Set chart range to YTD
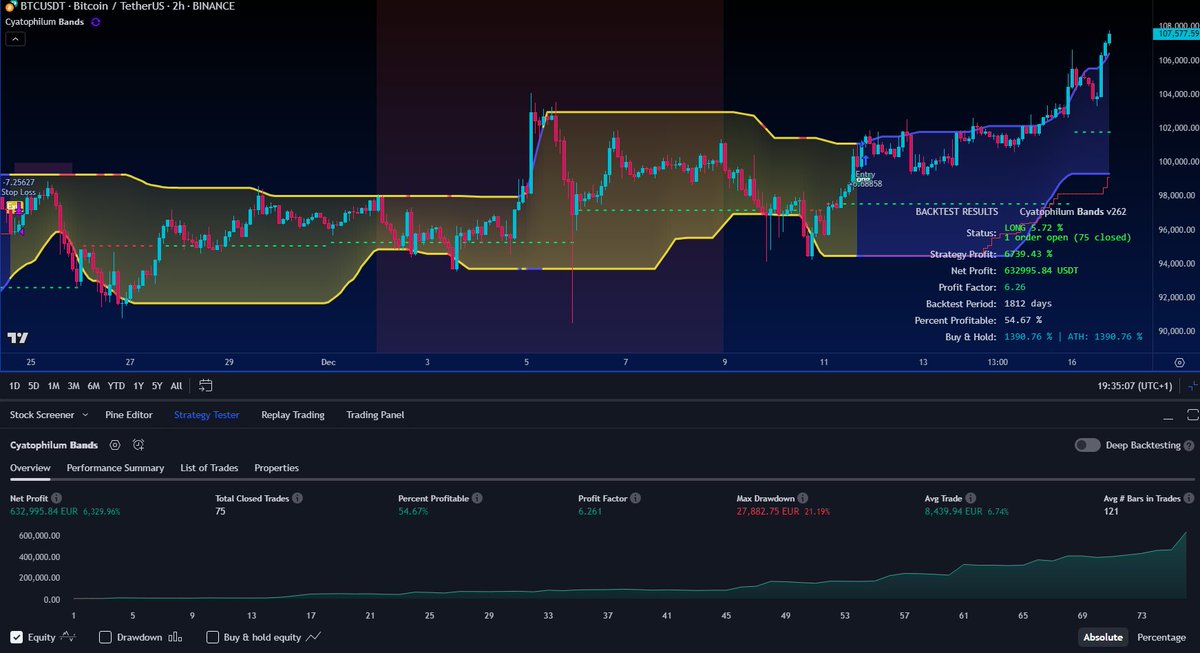The height and width of the screenshot is (653, 1200). coord(115,385)
